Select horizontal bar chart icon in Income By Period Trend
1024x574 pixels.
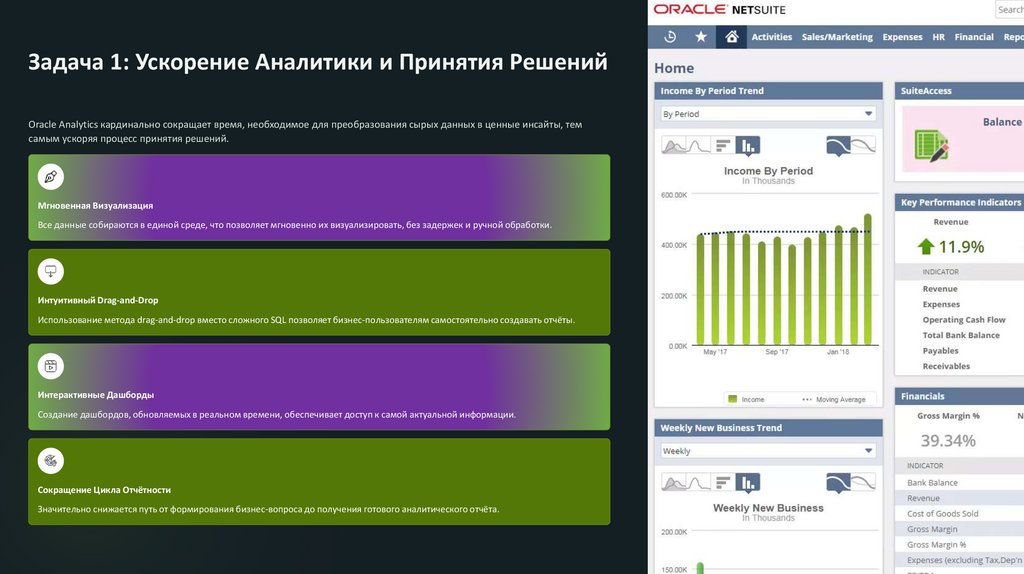pos(722,145)
